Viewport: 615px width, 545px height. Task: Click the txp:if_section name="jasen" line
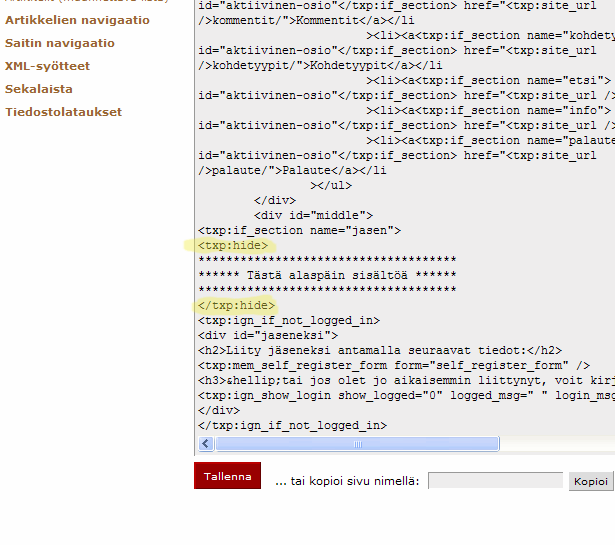click(x=299, y=230)
